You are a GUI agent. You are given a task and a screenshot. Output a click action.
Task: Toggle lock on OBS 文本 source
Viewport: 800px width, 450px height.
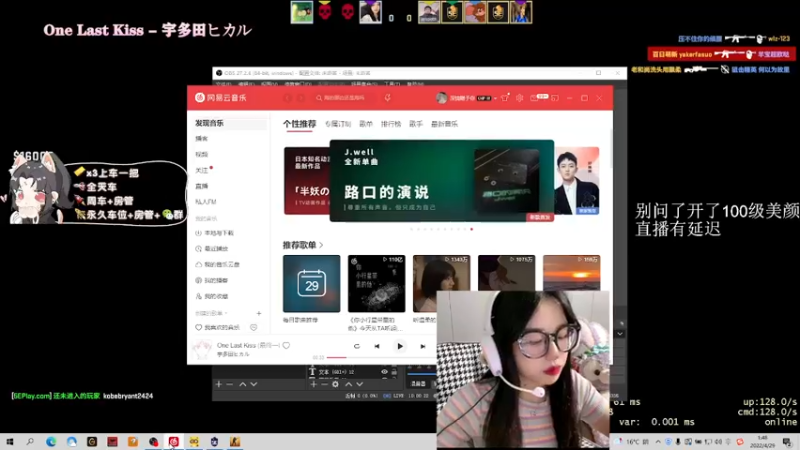[394, 372]
